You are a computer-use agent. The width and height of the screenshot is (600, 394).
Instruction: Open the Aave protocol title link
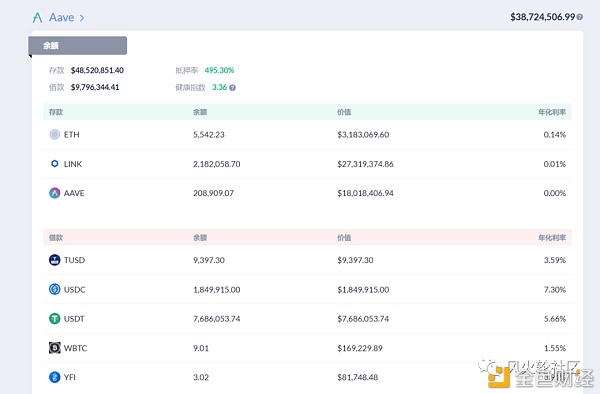pyautogui.click(x=62, y=18)
